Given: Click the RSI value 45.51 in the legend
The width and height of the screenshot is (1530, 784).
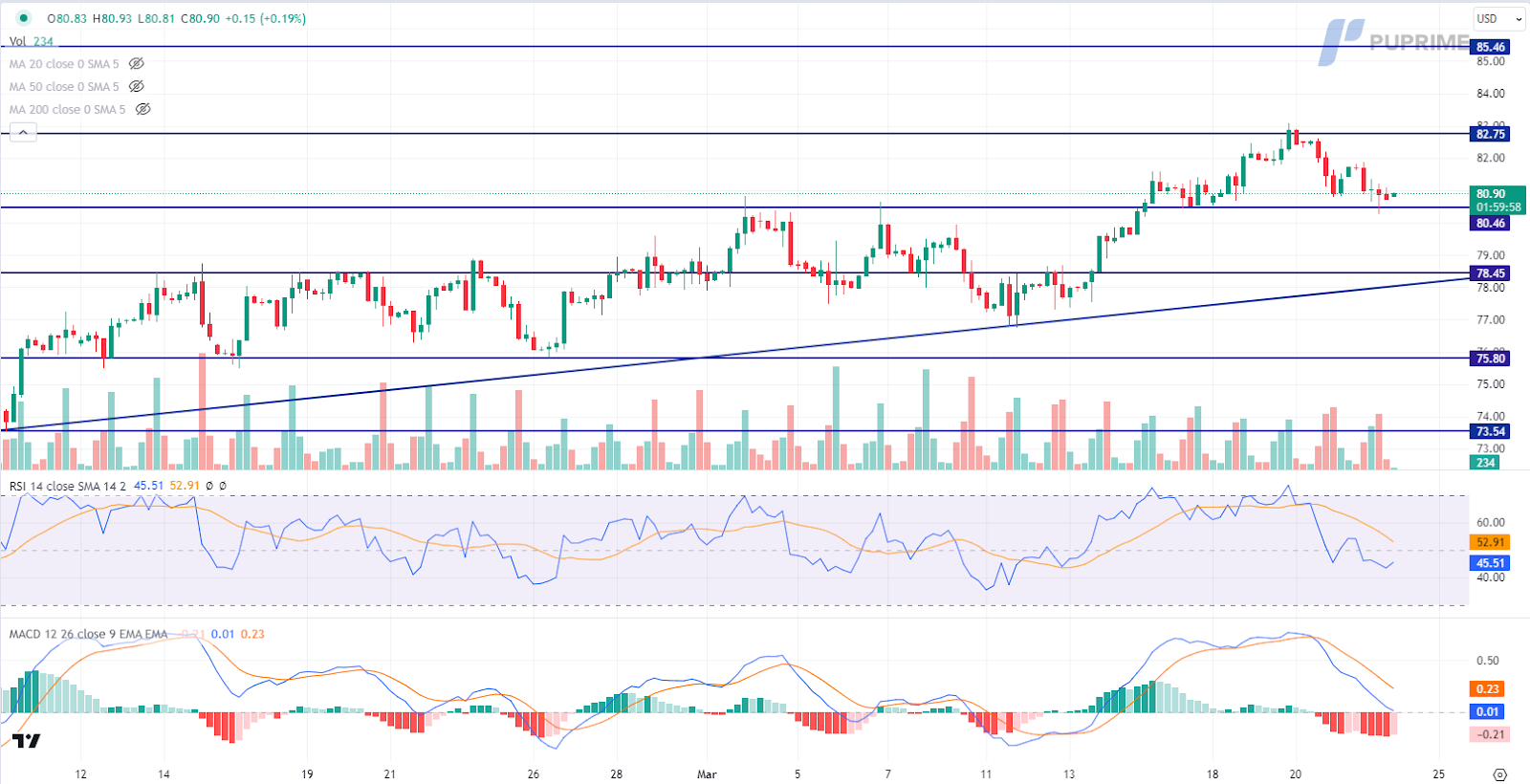Looking at the screenshot, I should 148,486.
